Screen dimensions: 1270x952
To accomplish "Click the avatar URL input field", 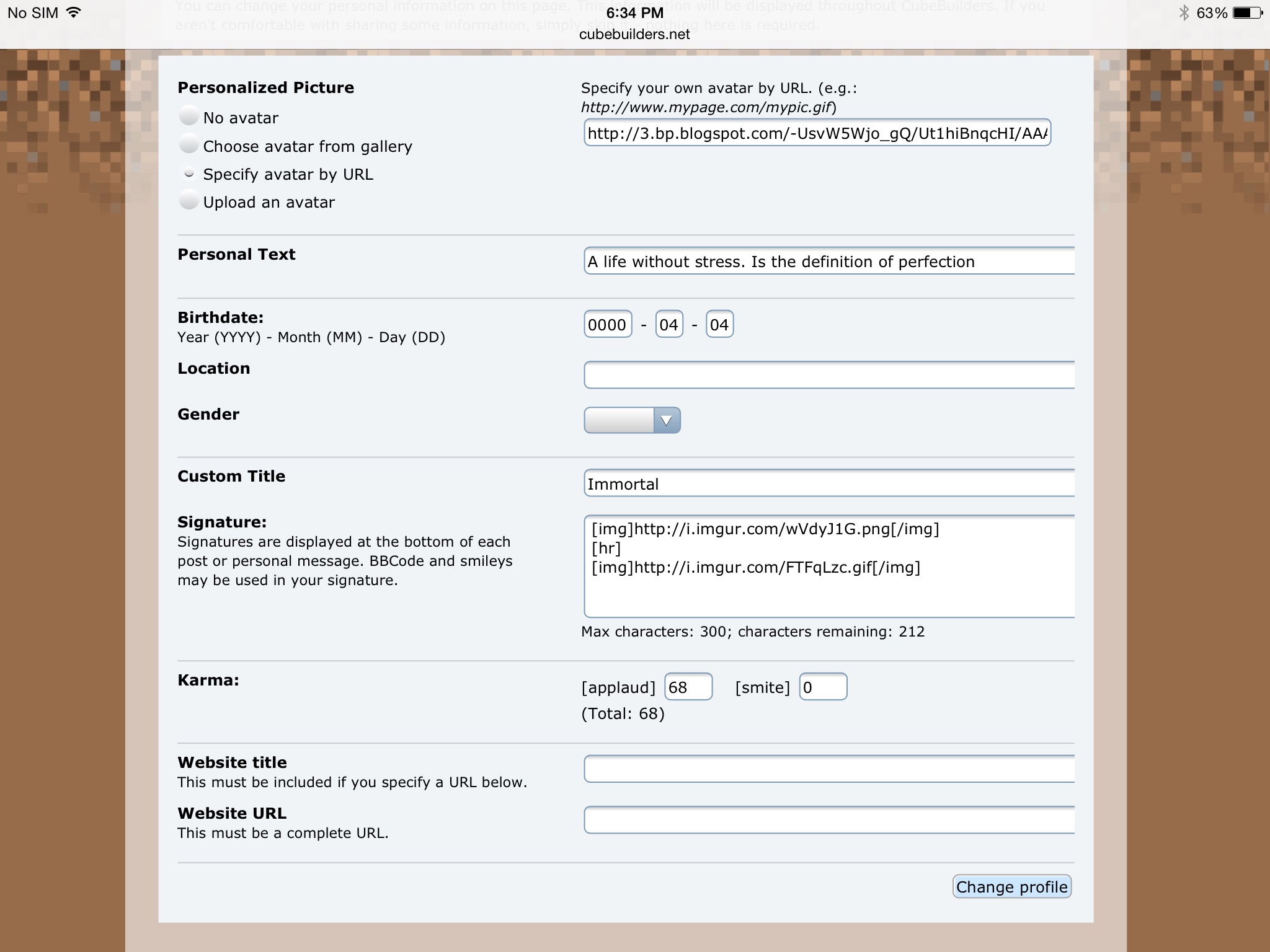I will pos(817,133).
